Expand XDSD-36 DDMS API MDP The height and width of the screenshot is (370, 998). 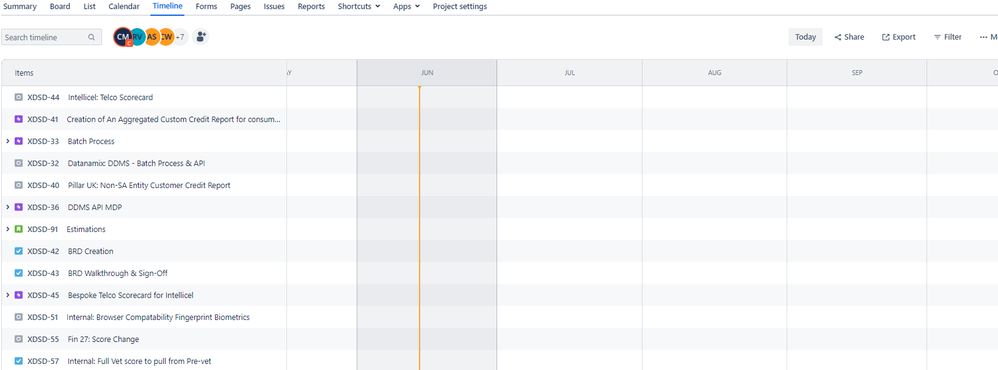tap(8, 207)
